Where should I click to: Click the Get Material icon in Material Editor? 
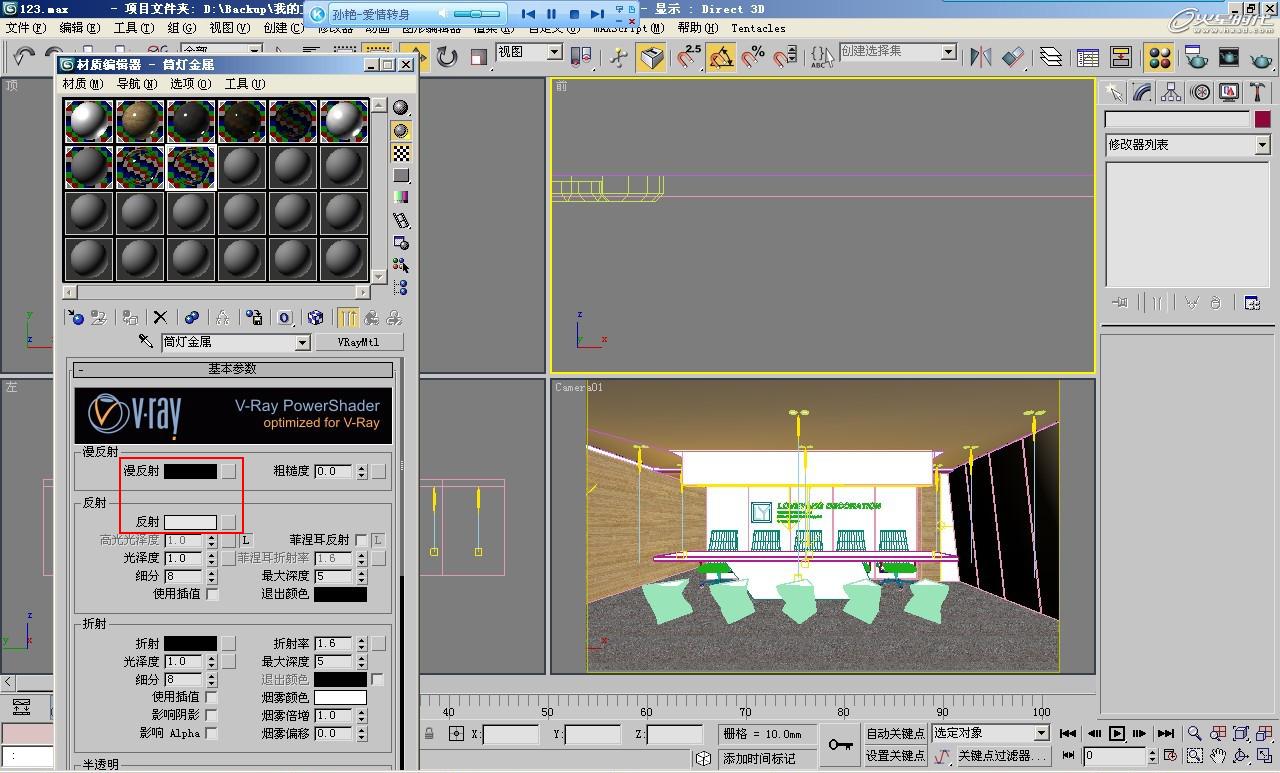(x=75, y=317)
